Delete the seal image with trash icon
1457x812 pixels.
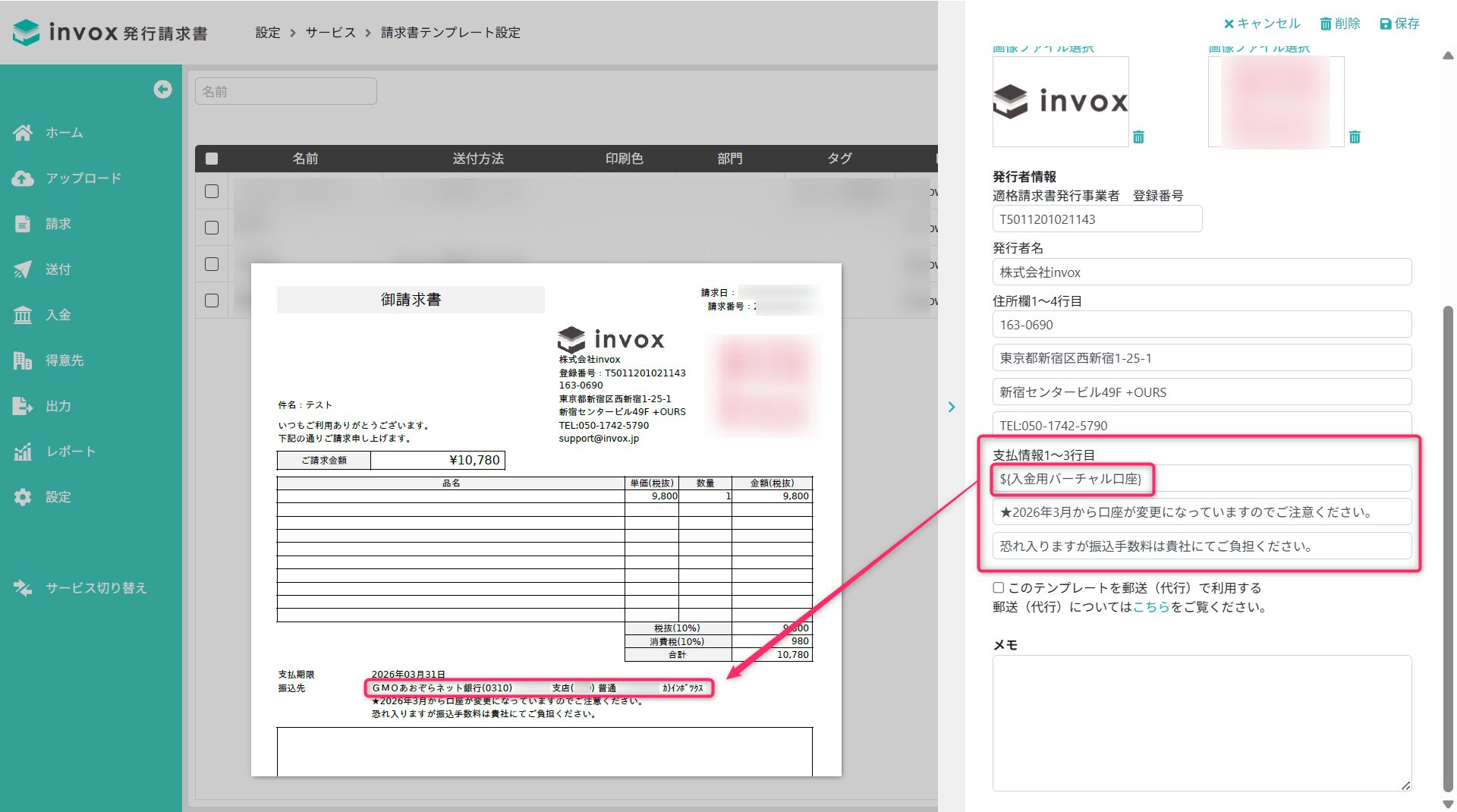pos(1355,137)
